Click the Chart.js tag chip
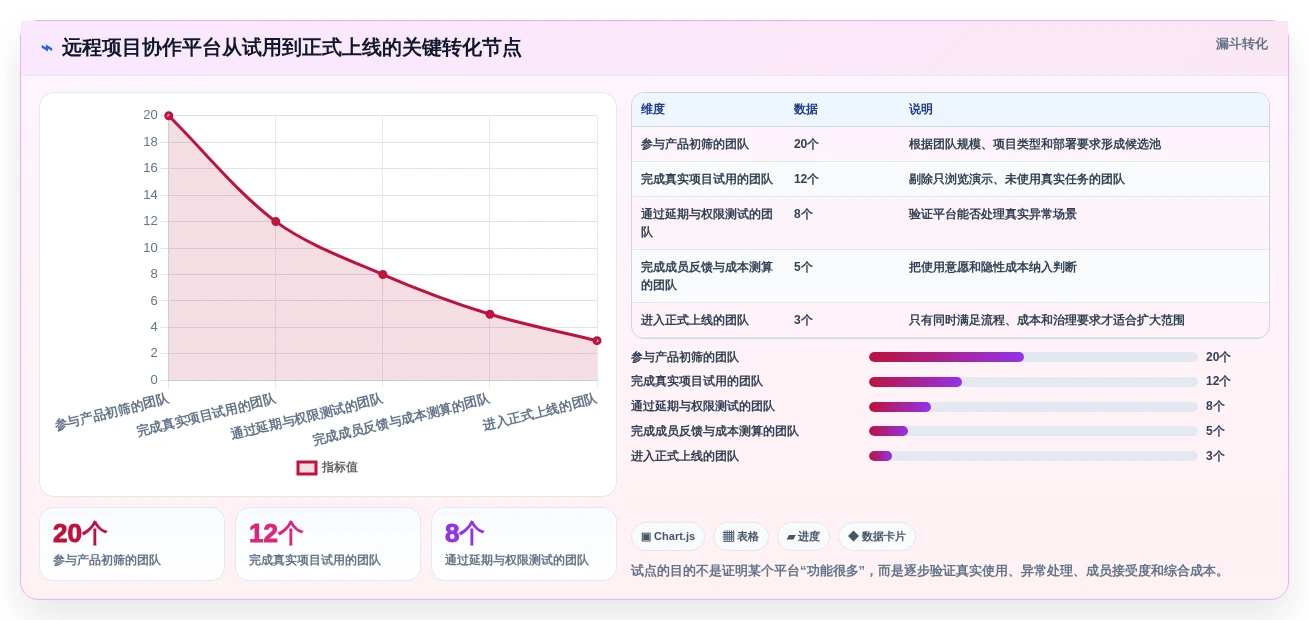Screen dimensions: 1309x620 (668, 536)
